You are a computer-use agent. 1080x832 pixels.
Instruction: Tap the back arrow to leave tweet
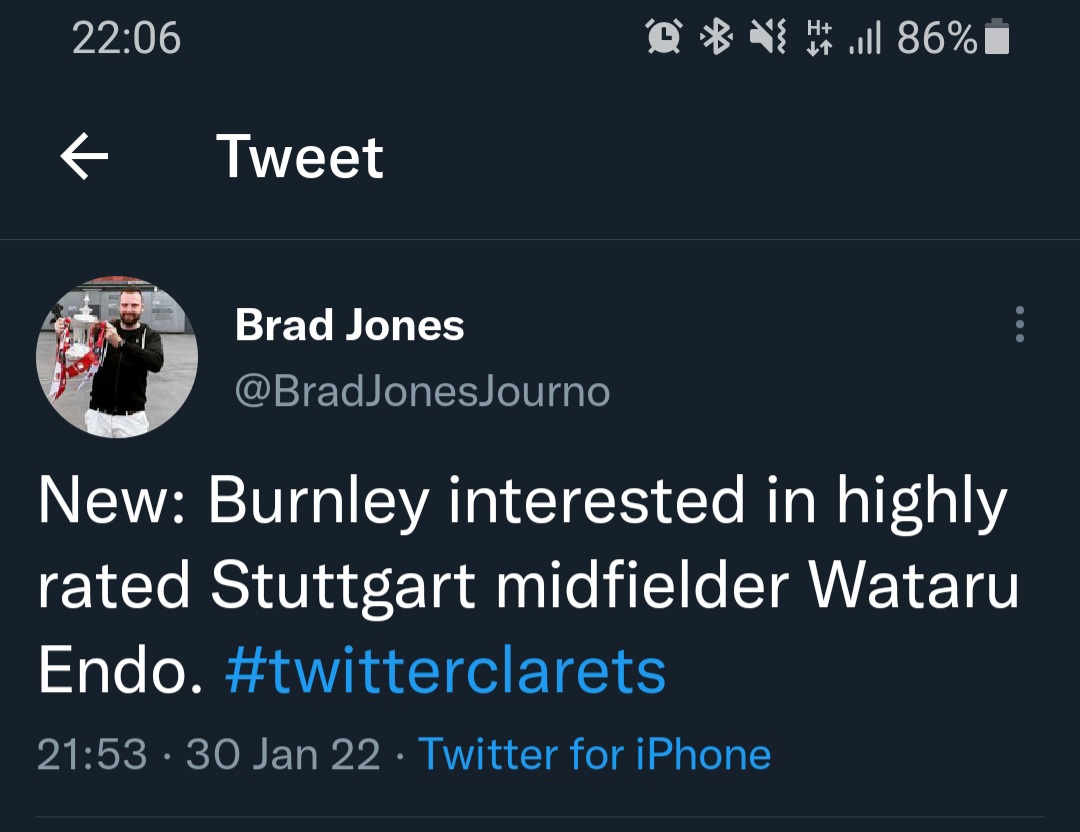click(84, 157)
